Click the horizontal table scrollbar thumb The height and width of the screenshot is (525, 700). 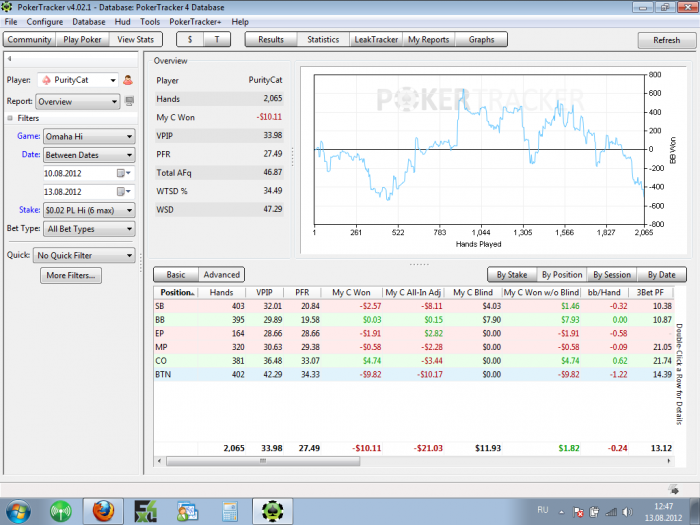coord(263,461)
